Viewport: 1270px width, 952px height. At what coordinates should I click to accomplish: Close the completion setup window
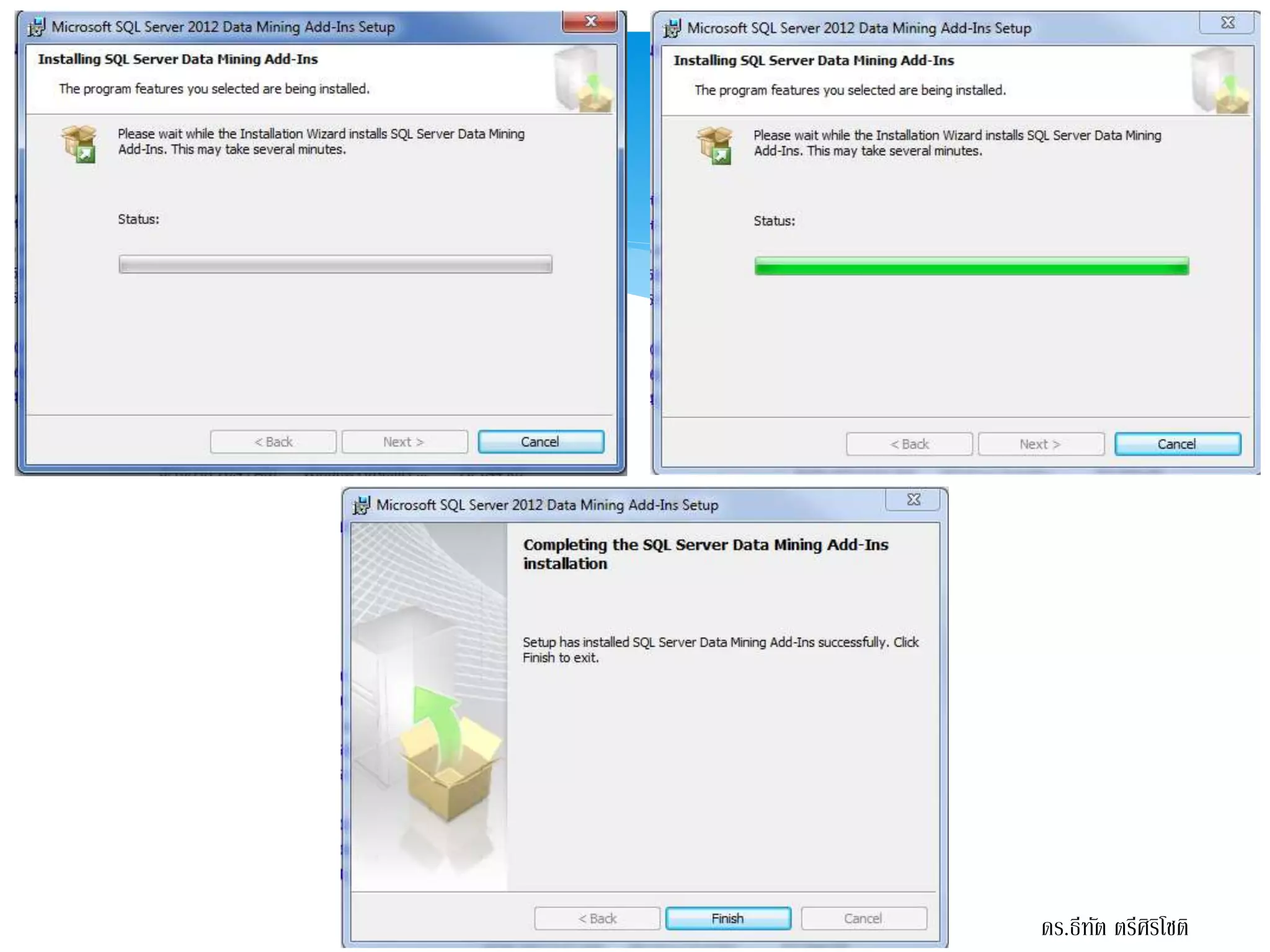click(x=913, y=500)
